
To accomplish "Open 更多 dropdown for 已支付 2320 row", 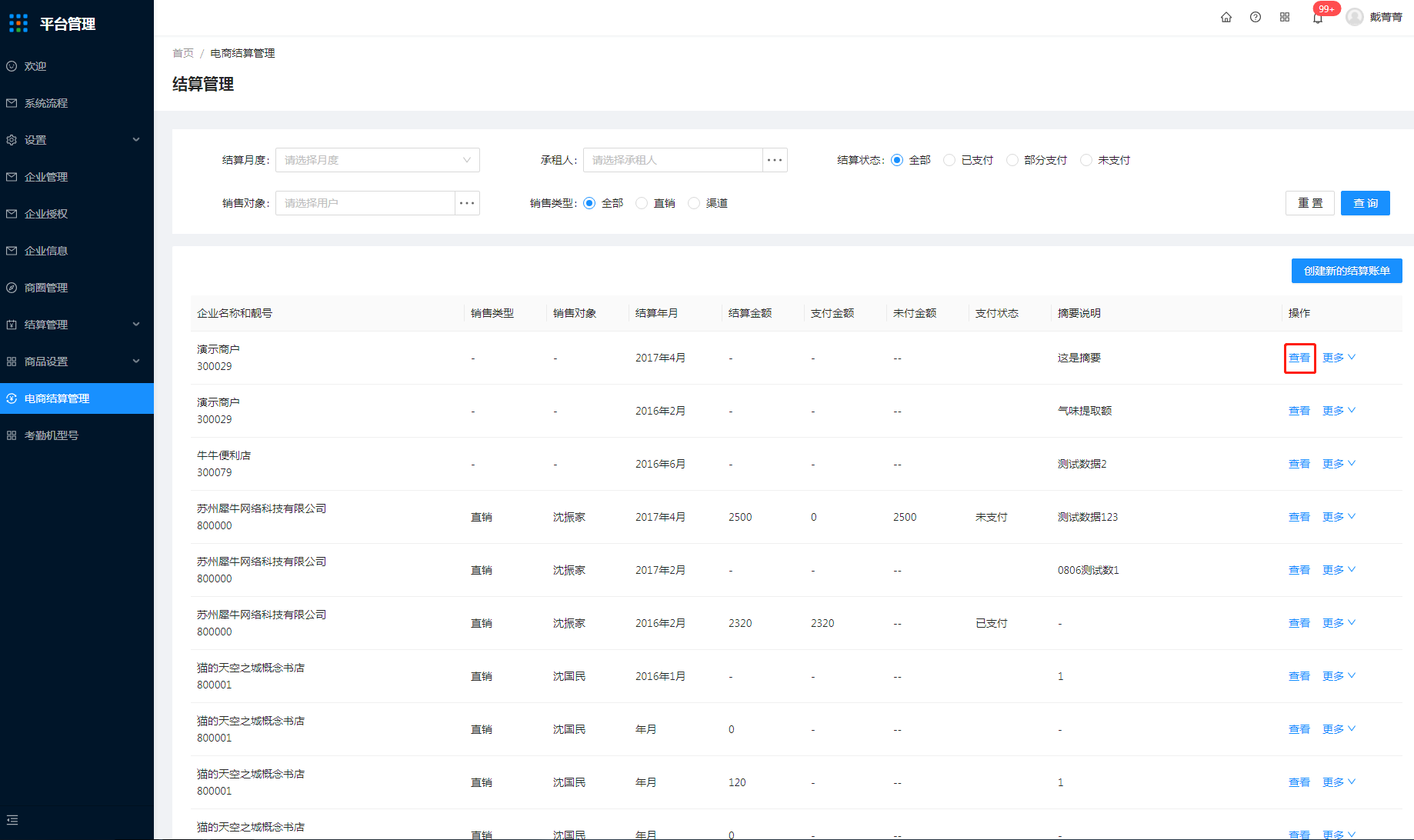I will coord(1339,623).
